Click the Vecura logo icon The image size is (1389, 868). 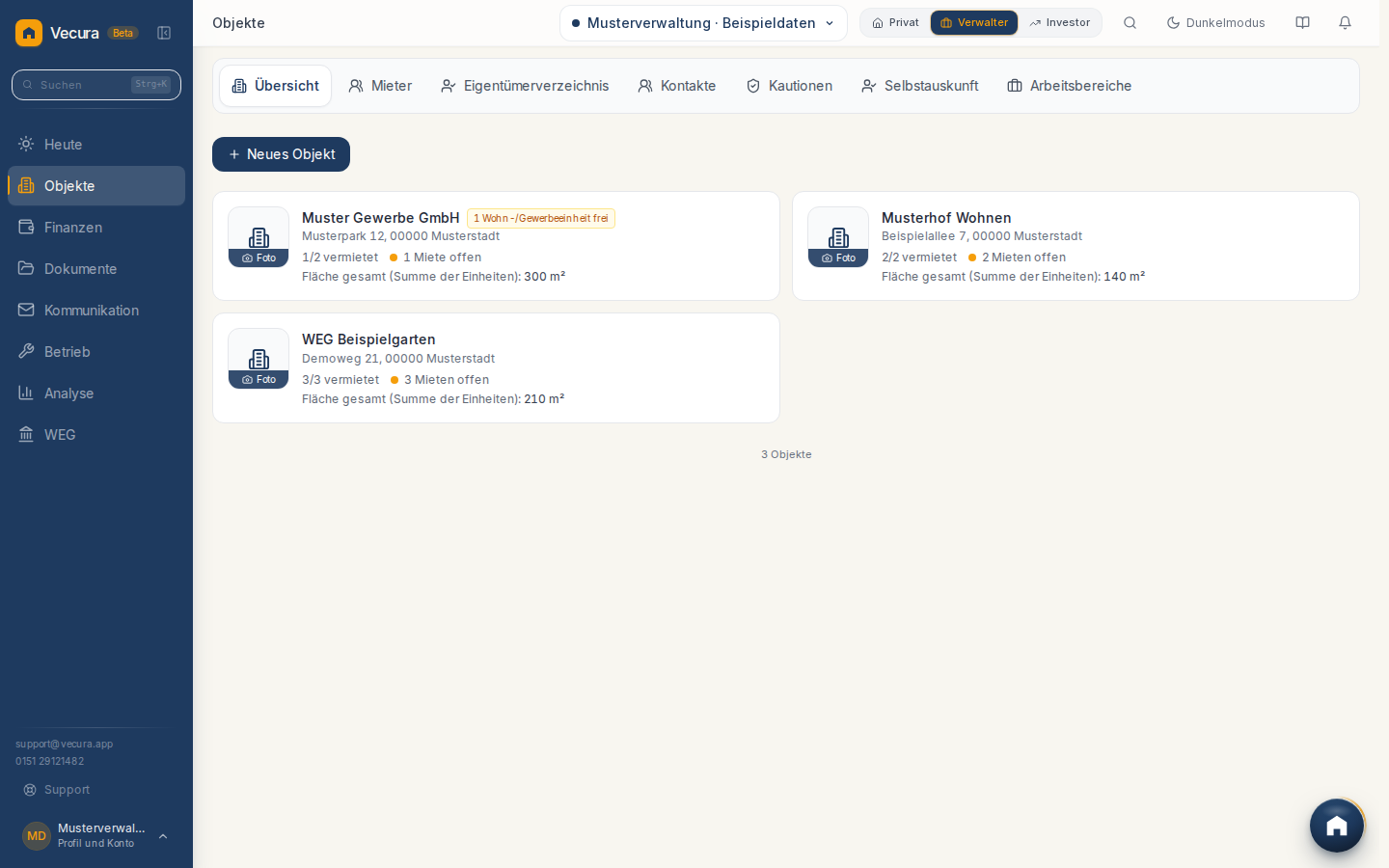(x=29, y=33)
